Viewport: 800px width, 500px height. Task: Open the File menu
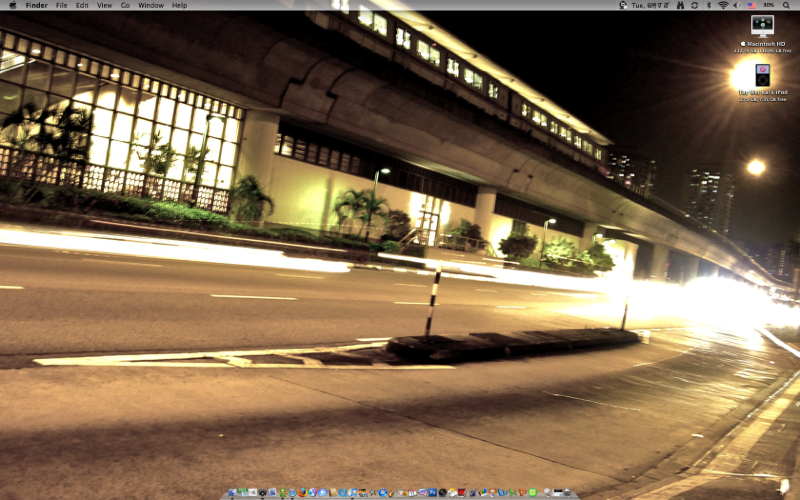pos(61,5)
